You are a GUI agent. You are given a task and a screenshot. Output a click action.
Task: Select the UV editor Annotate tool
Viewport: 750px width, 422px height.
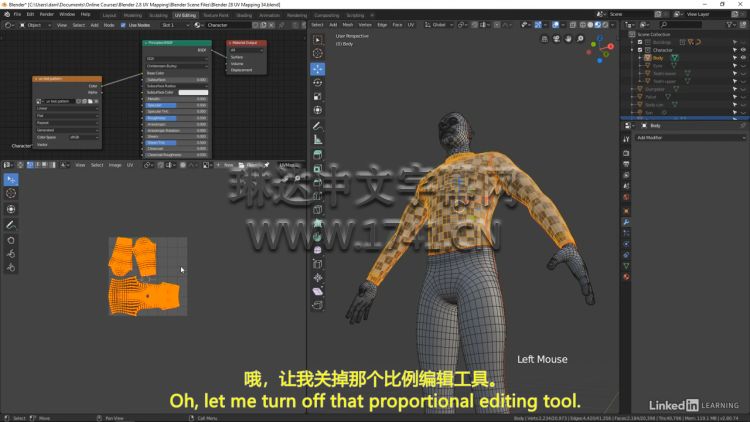(x=11, y=224)
